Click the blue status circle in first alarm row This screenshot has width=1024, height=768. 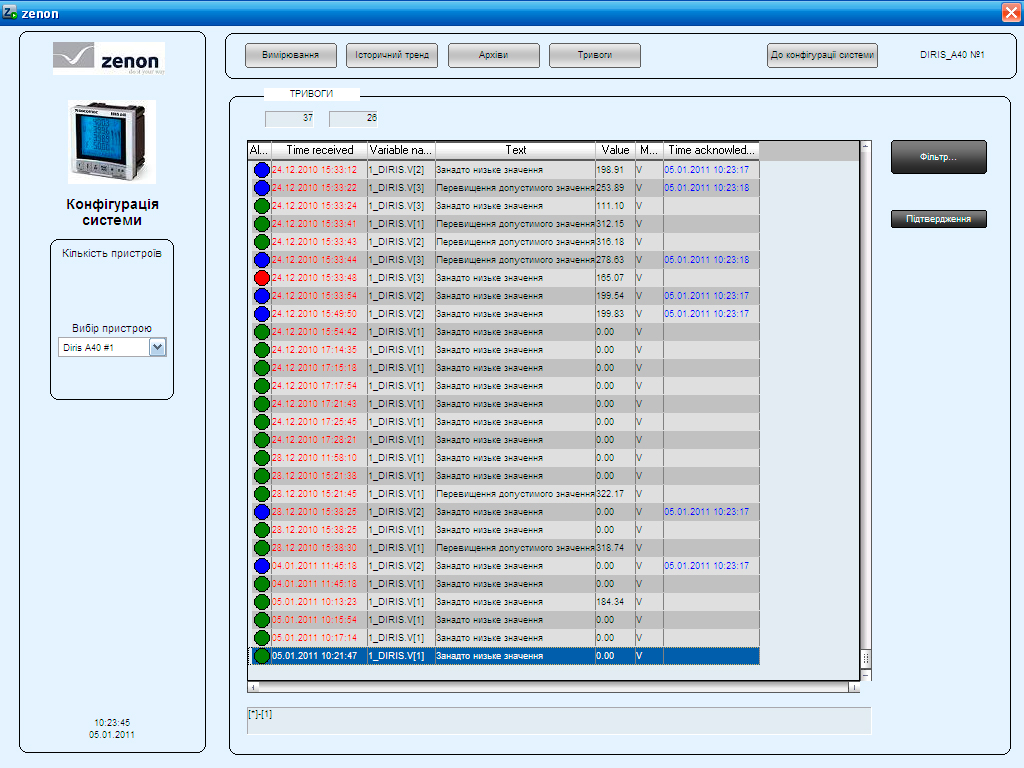click(261, 170)
